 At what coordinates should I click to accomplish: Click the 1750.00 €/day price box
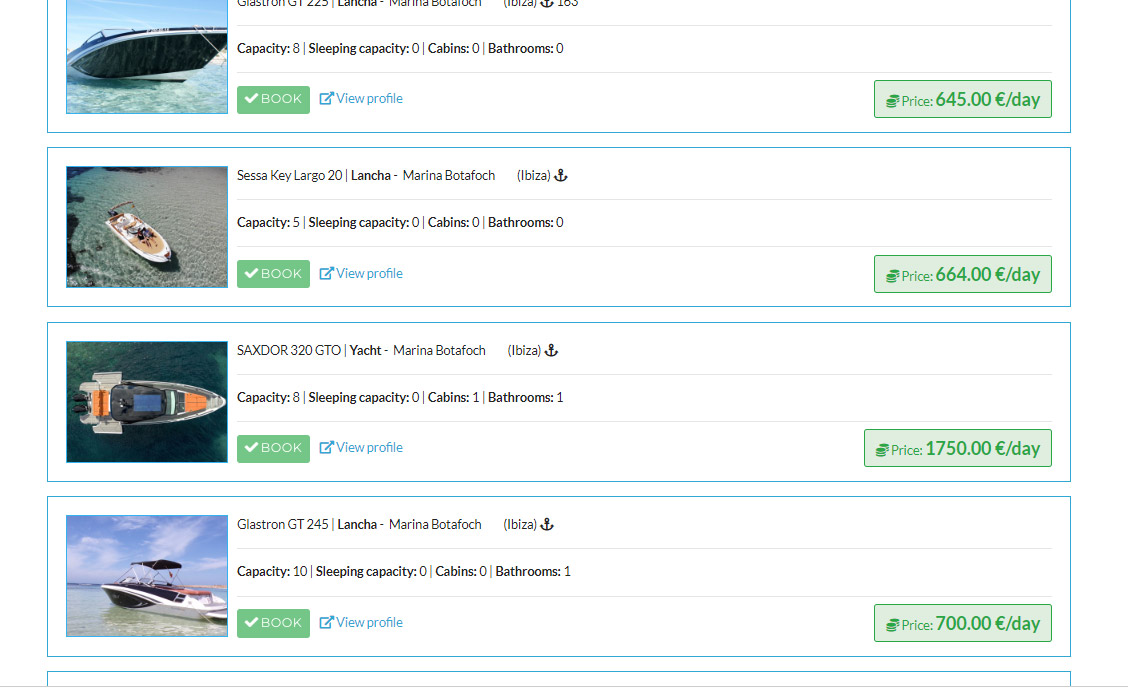click(x=958, y=448)
